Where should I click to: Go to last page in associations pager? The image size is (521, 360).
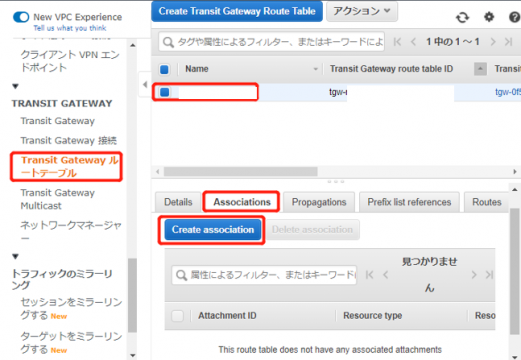[489, 275]
